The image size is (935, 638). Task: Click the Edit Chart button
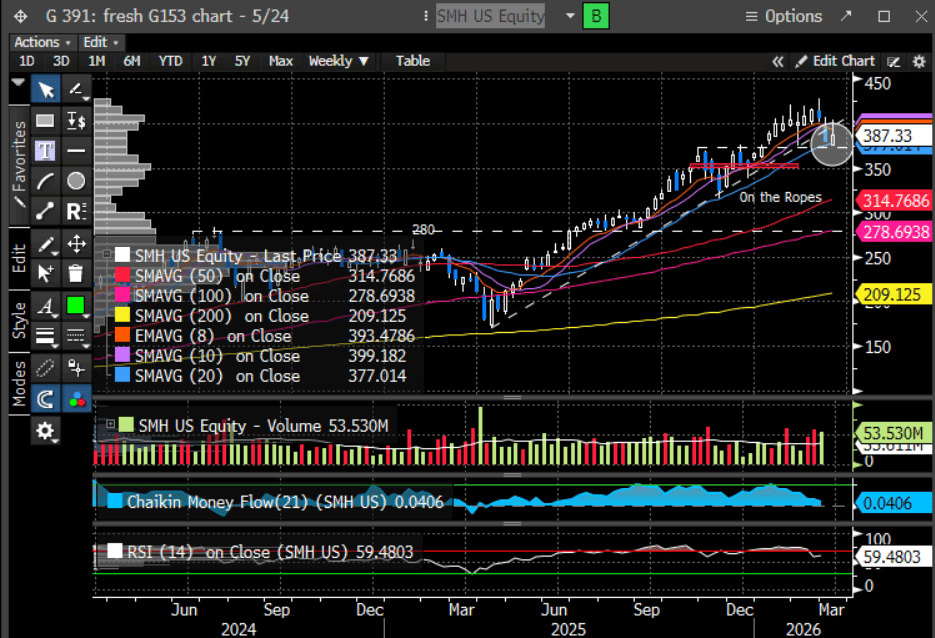tap(836, 61)
